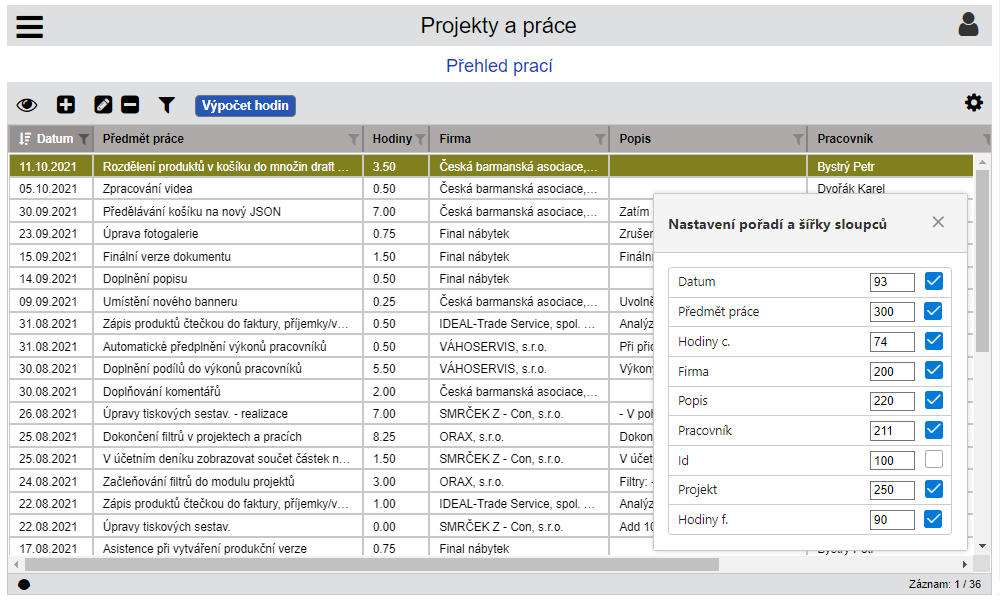Screen dimensions: 1000x600
Task: Add a new record with plus icon
Action: [66, 104]
